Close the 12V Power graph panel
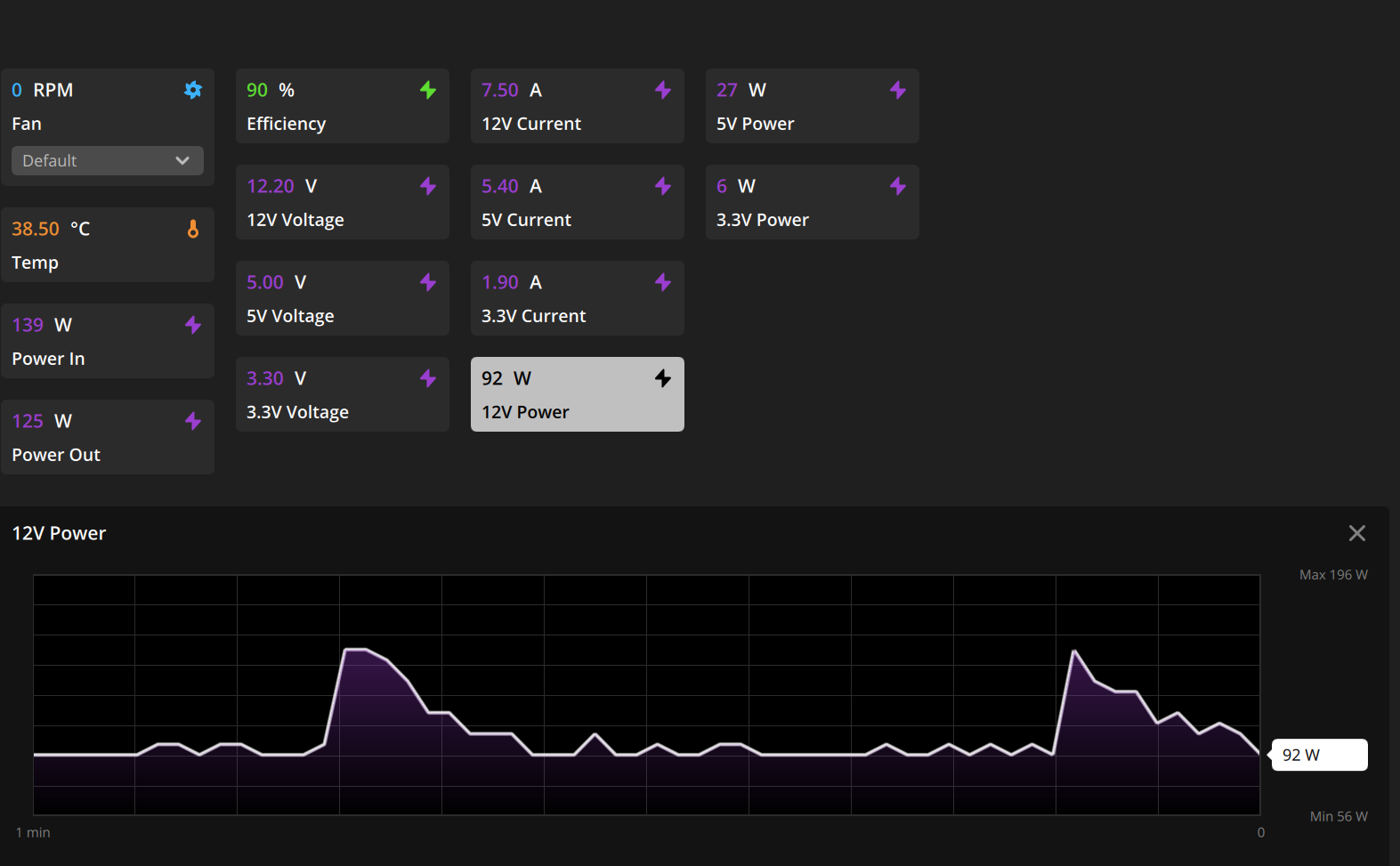The width and height of the screenshot is (1400, 866). pos(1357,533)
